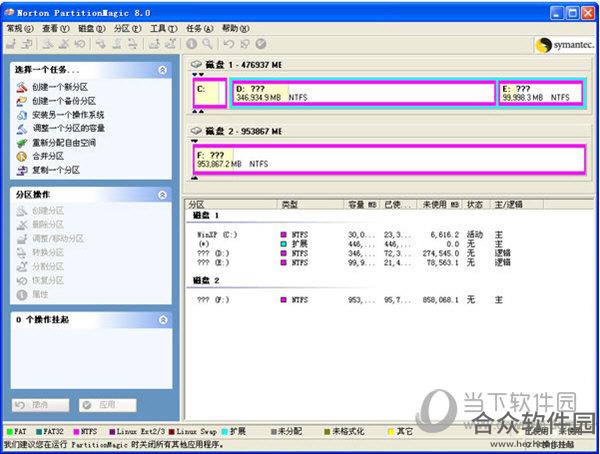Select the ??? (E:) list row
Screen dimensions: 600x454
[x=354, y=263]
